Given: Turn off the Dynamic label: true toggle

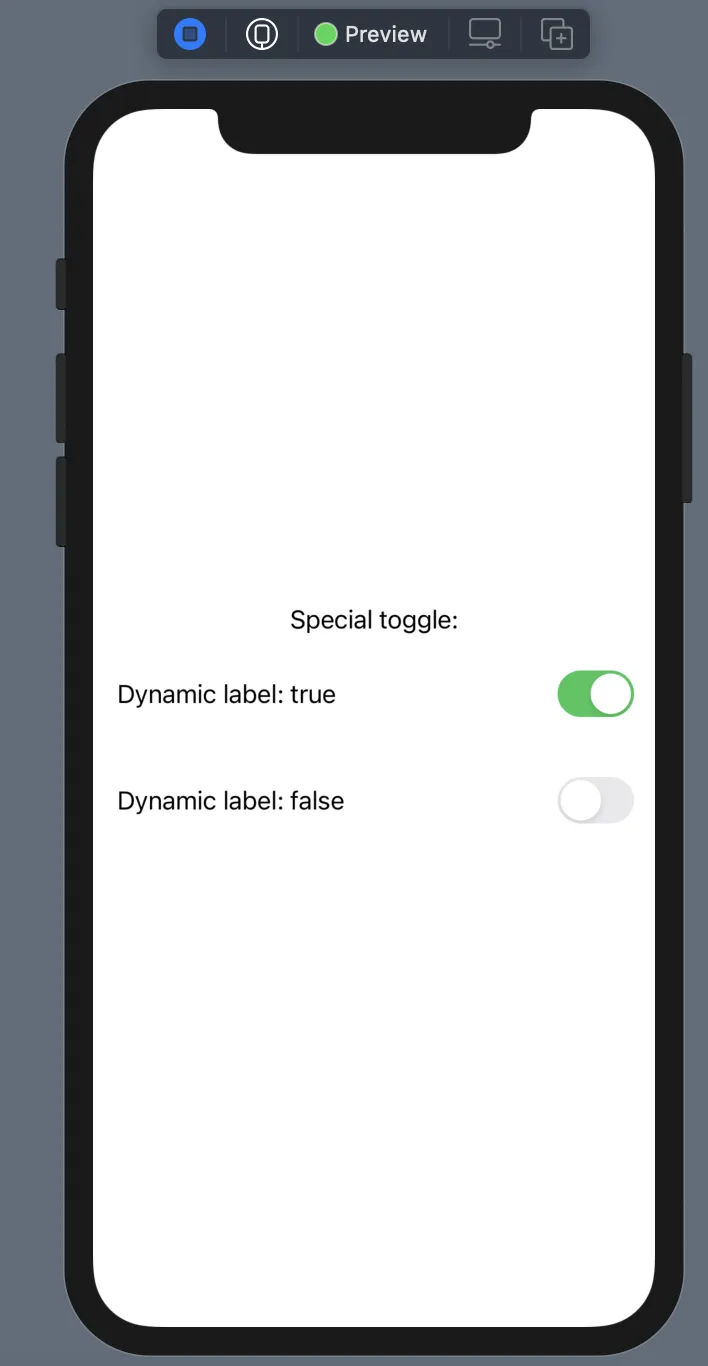Looking at the screenshot, I should tap(596, 694).
